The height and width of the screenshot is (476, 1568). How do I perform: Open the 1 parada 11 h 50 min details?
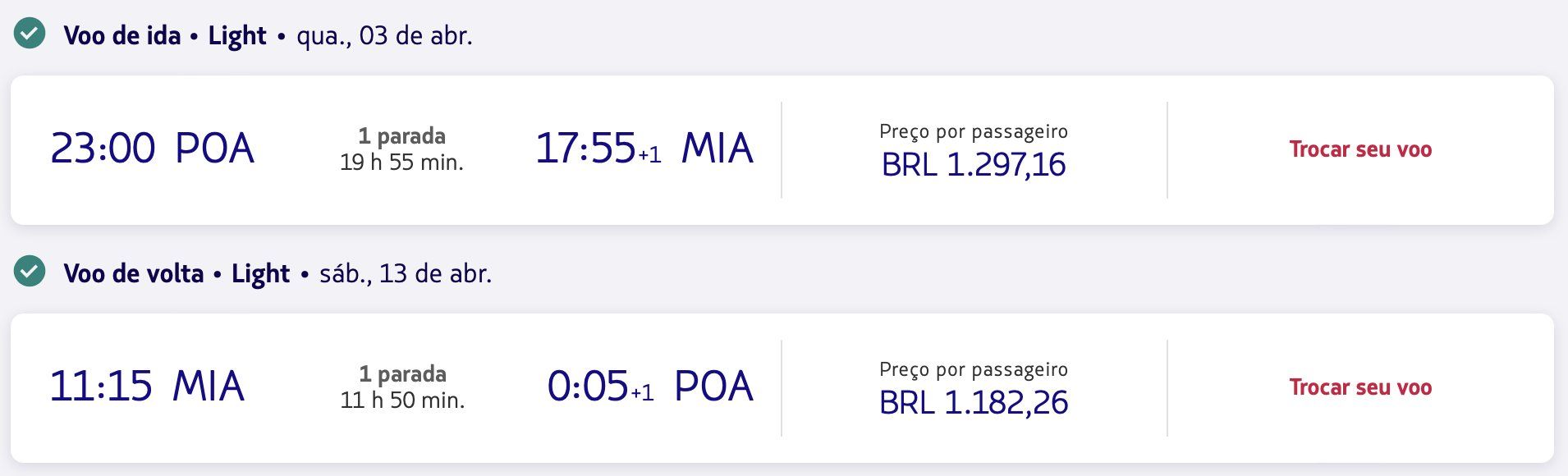(x=402, y=387)
